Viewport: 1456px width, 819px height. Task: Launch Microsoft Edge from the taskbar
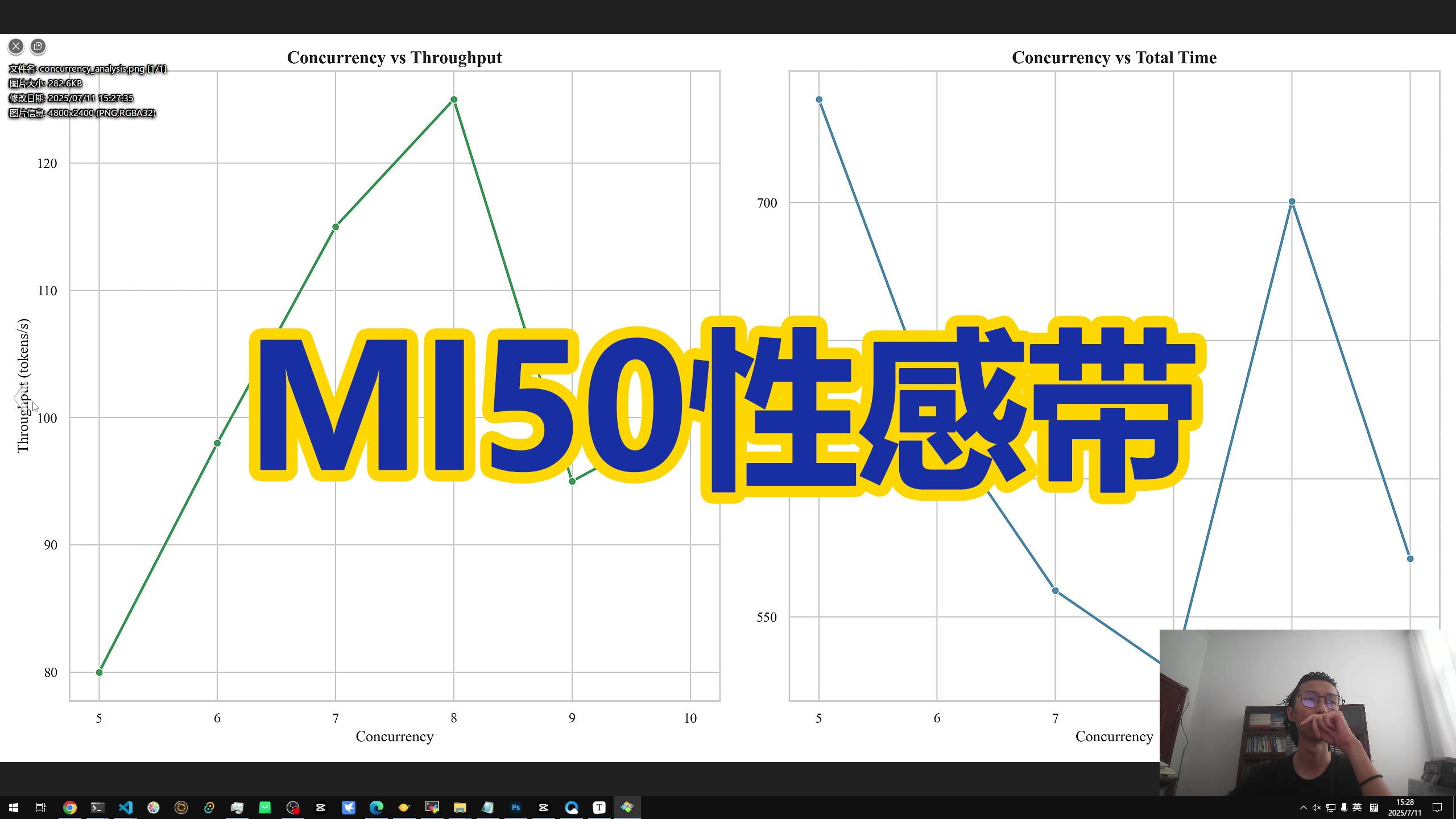click(x=376, y=806)
